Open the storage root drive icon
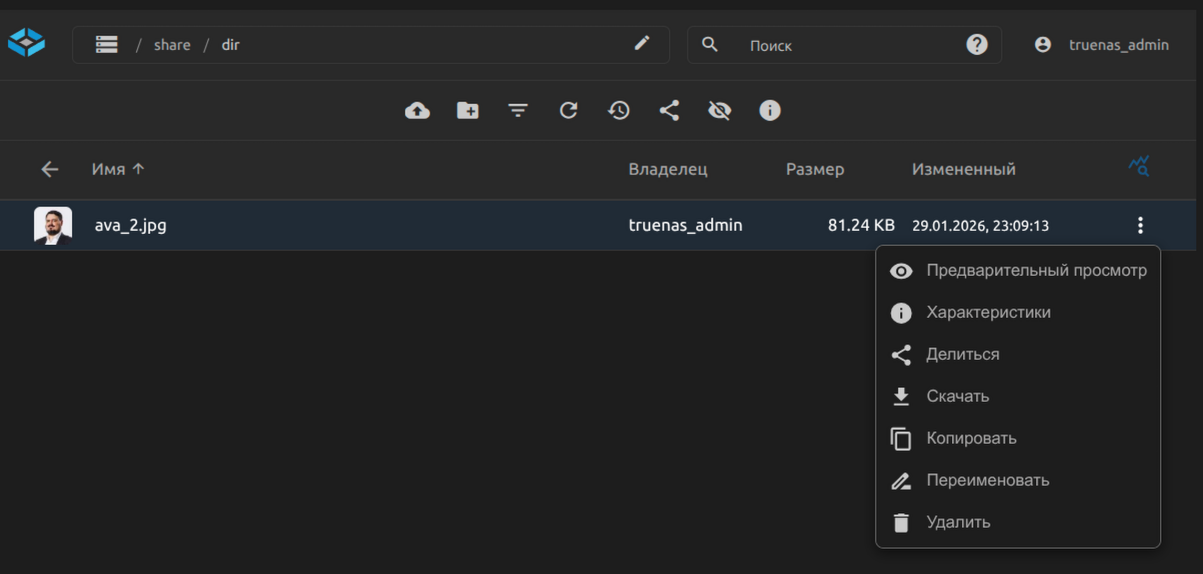 click(107, 45)
